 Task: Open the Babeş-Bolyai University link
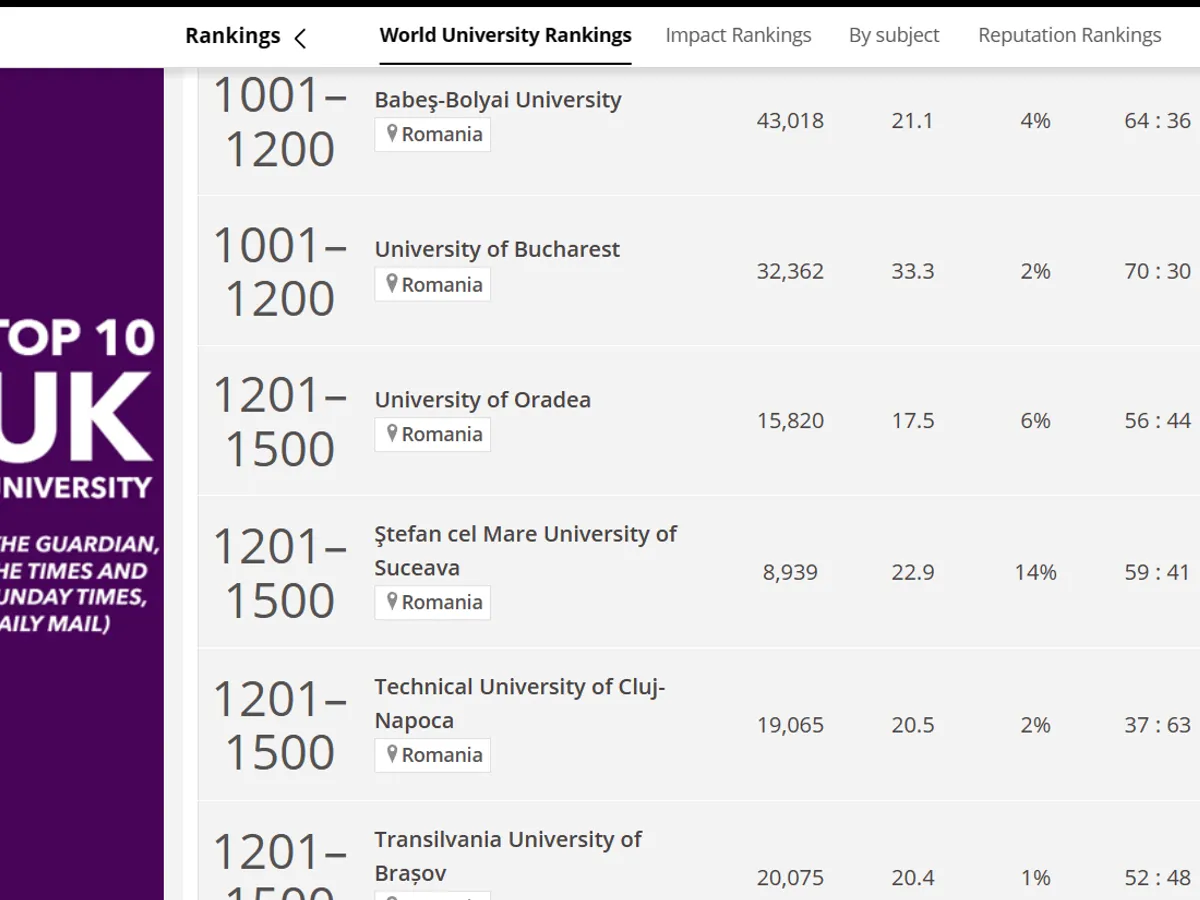pos(498,100)
